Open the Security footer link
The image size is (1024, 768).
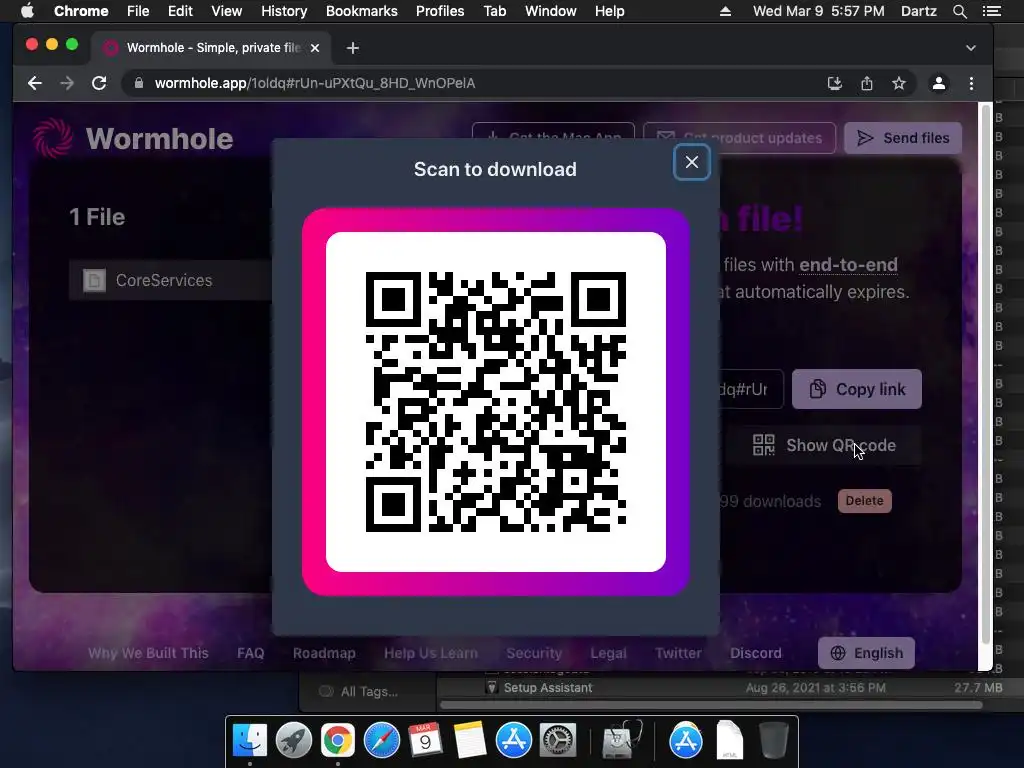(534, 653)
